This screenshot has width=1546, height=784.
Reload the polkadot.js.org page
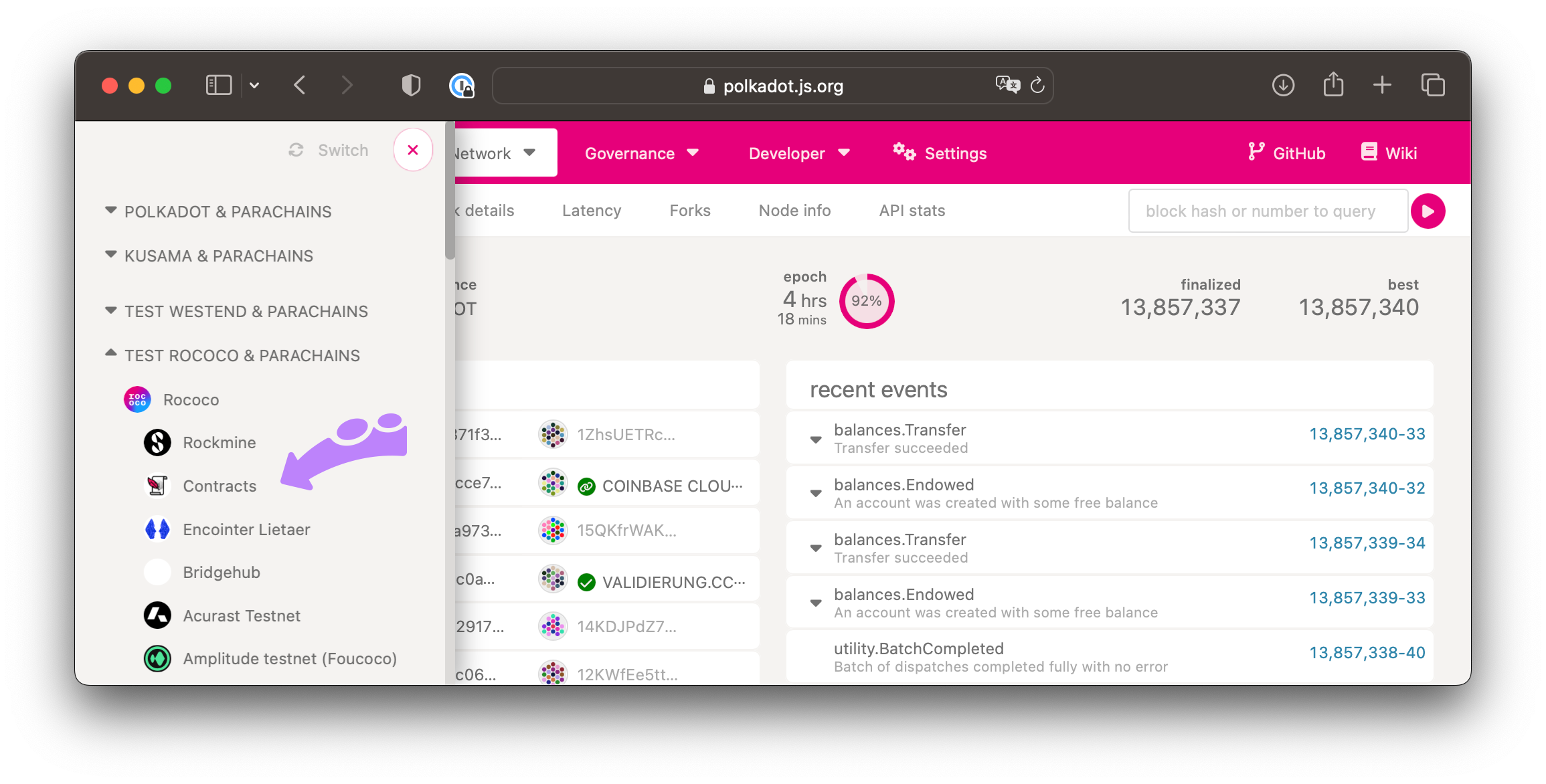[x=1037, y=85]
